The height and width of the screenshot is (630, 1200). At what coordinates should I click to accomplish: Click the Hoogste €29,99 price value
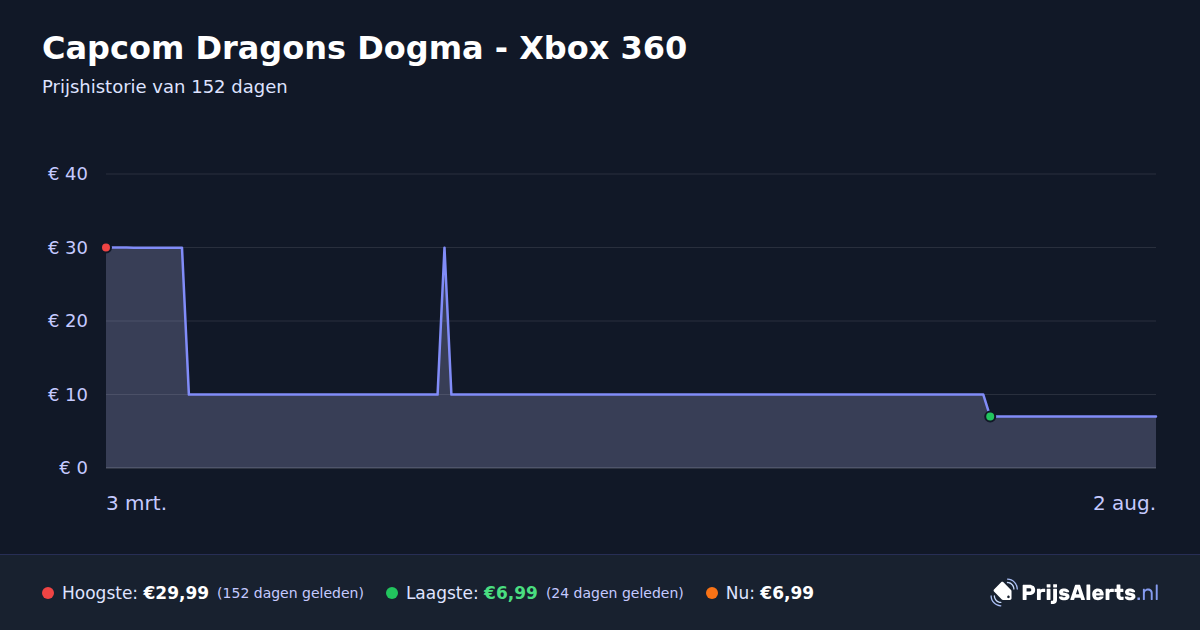click(x=176, y=593)
